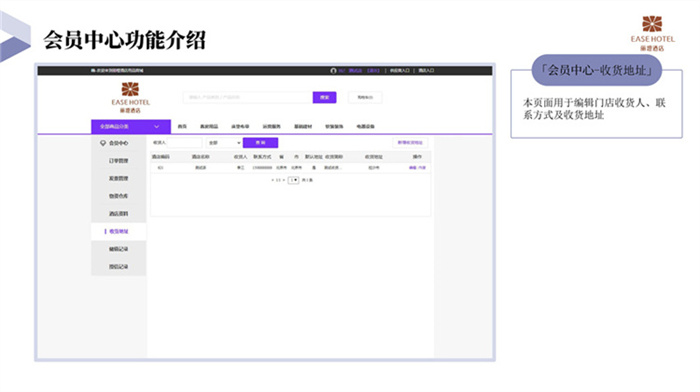Click the add new shipping address button

[410, 143]
